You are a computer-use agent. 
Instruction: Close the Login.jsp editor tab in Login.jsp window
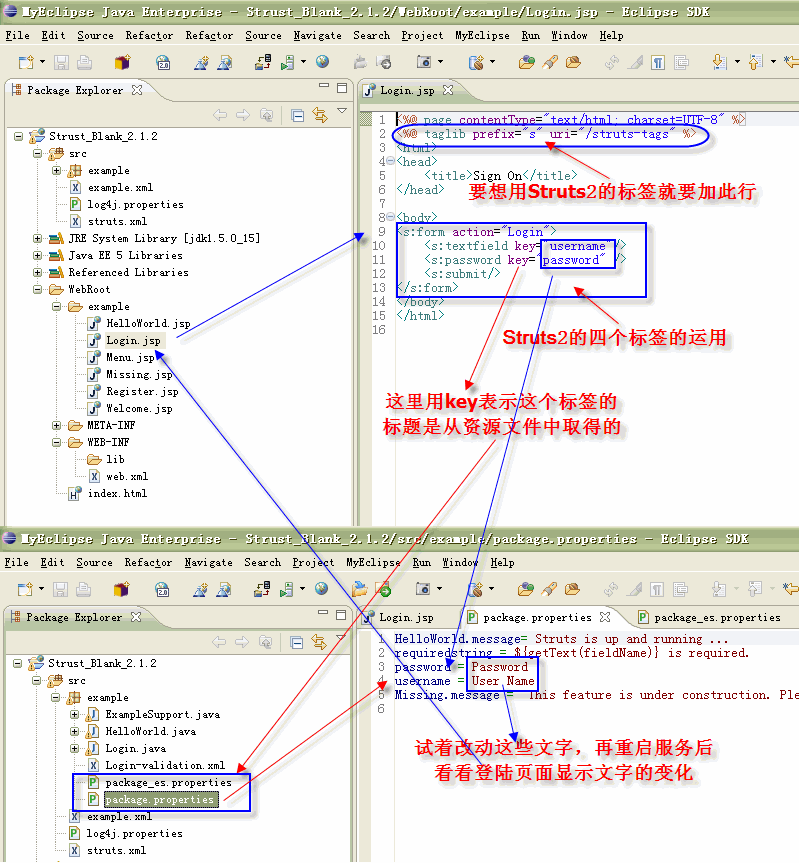point(448,90)
